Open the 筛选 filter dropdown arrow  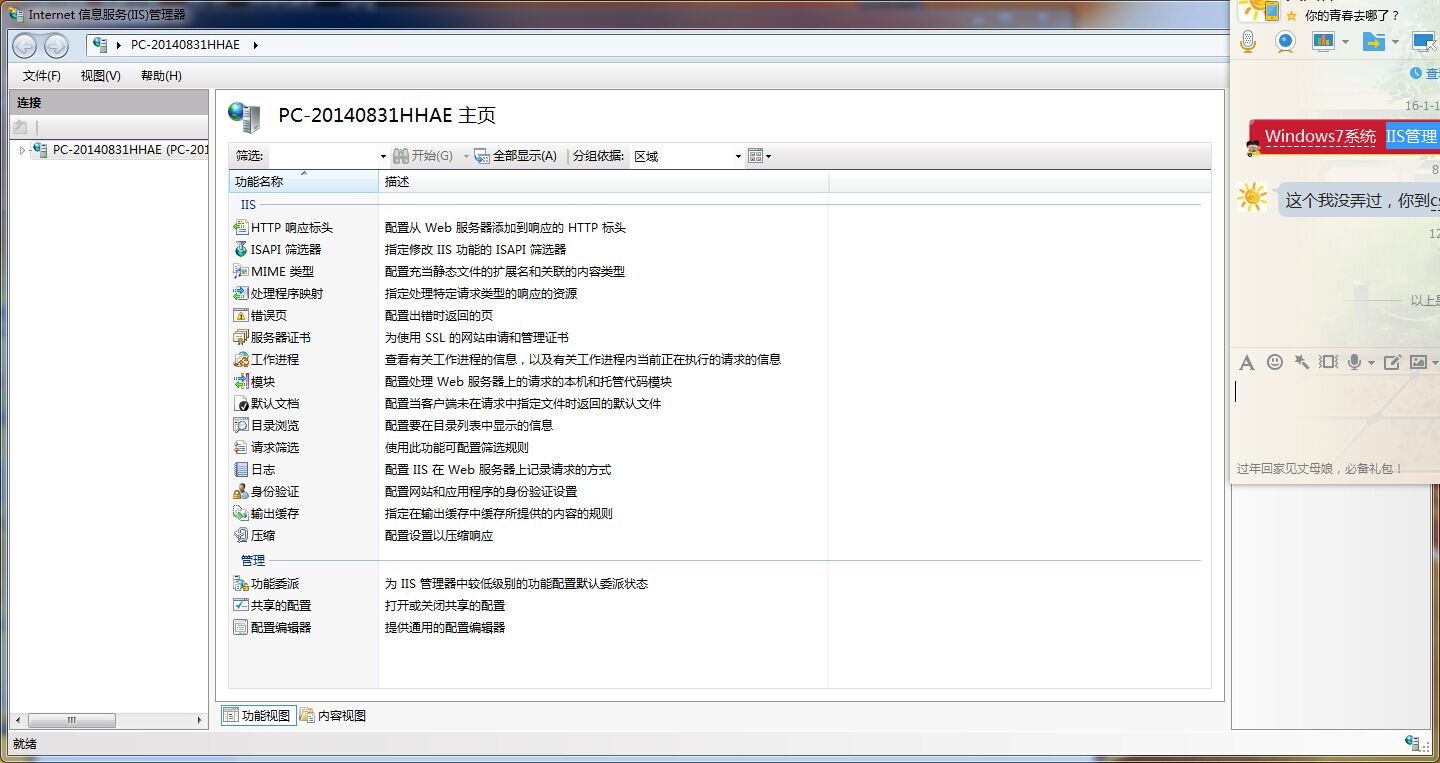click(383, 157)
